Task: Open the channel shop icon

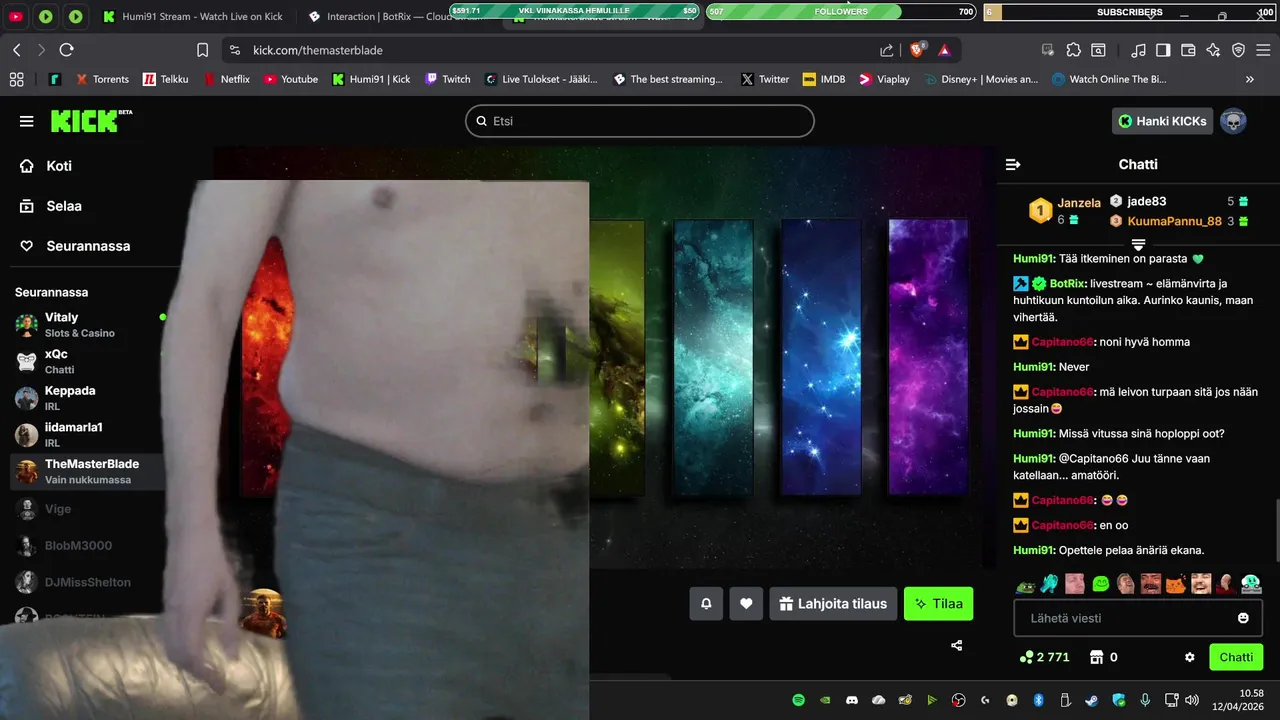Action: point(1096,657)
